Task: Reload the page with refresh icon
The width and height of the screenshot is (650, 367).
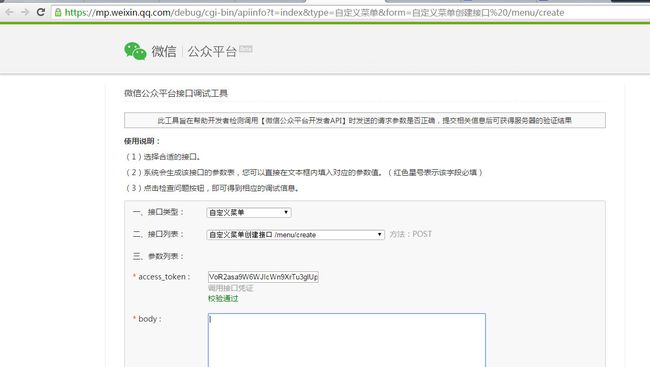Action: click(x=41, y=12)
